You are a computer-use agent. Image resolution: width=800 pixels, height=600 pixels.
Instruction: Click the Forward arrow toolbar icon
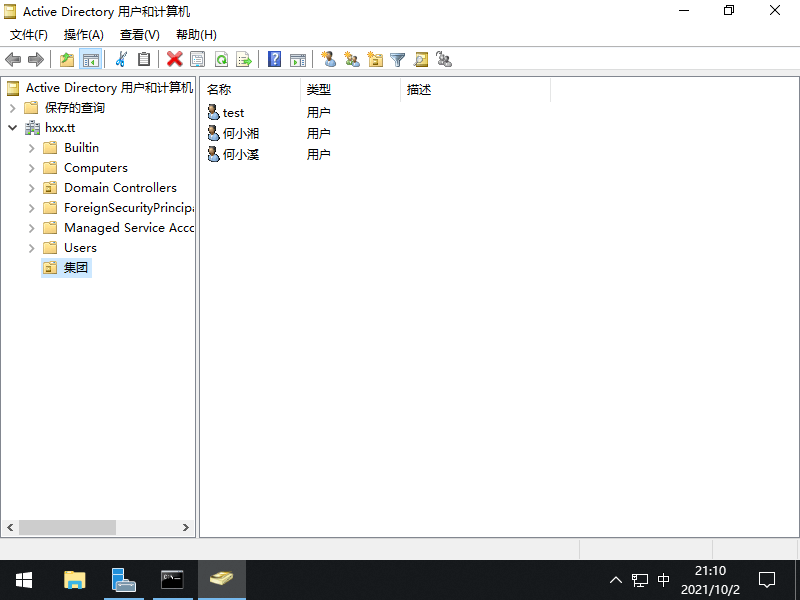(x=36, y=60)
